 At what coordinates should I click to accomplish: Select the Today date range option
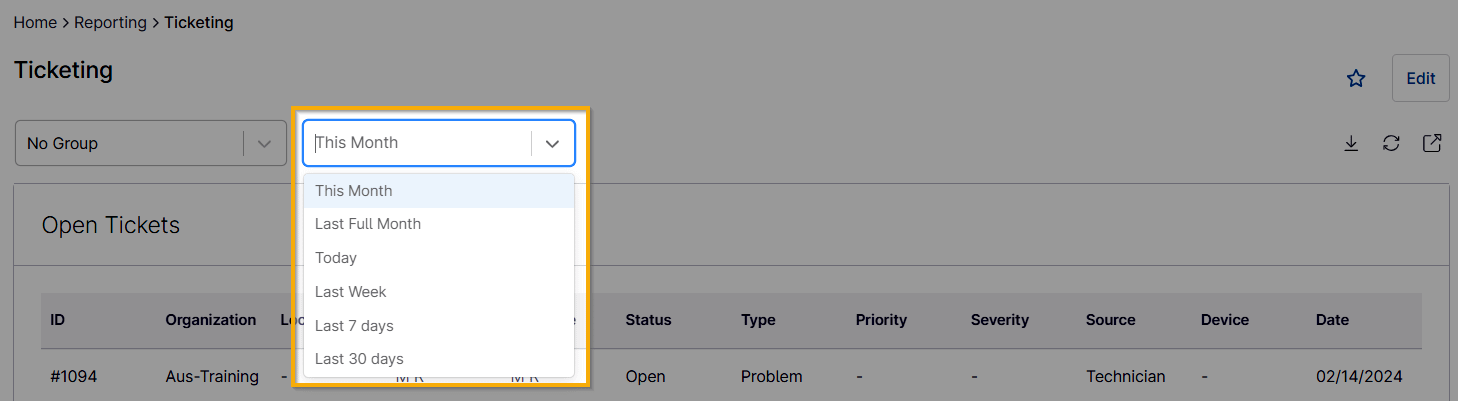click(336, 258)
